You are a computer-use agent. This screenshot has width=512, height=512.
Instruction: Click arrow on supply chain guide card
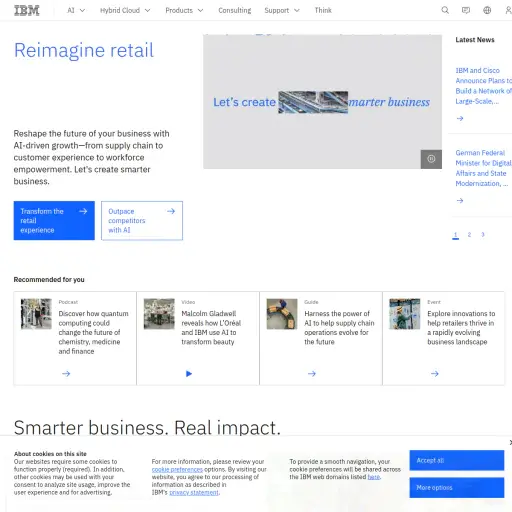[x=312, y=374]
